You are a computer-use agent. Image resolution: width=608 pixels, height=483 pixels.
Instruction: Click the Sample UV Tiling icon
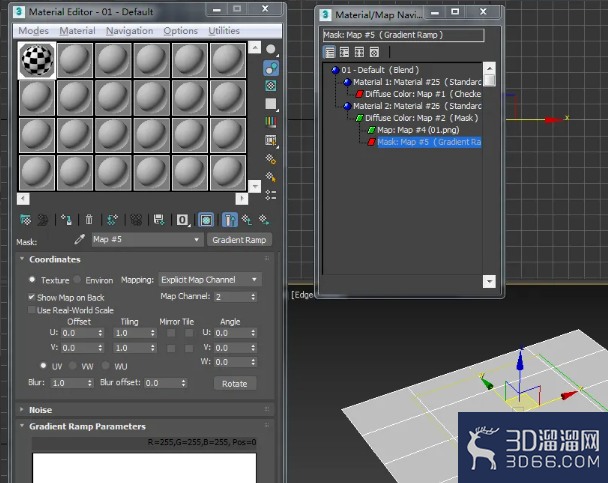271,104
